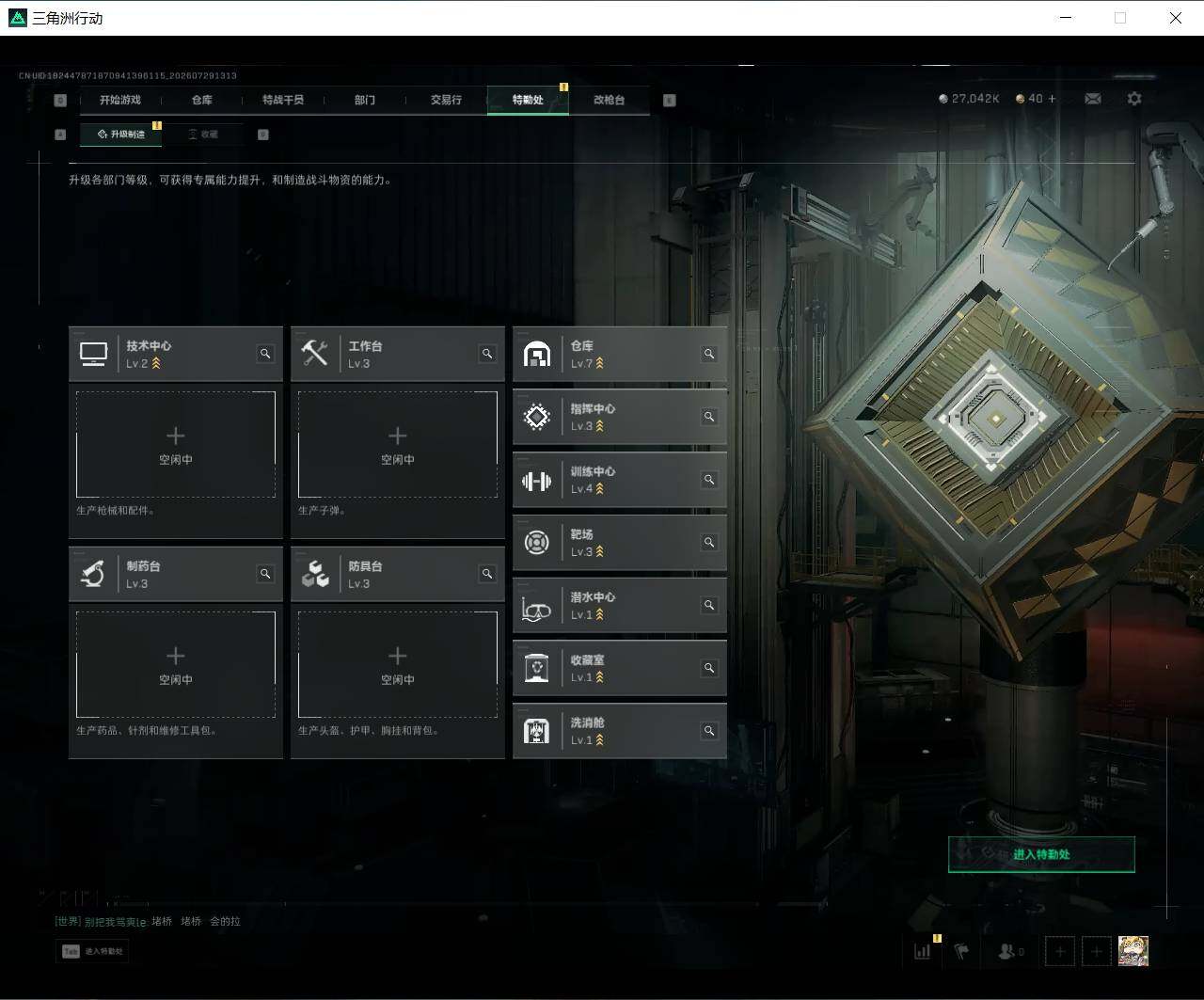Click the 生产药品、针剂和维修工具包 description

(x=147, y=730)
